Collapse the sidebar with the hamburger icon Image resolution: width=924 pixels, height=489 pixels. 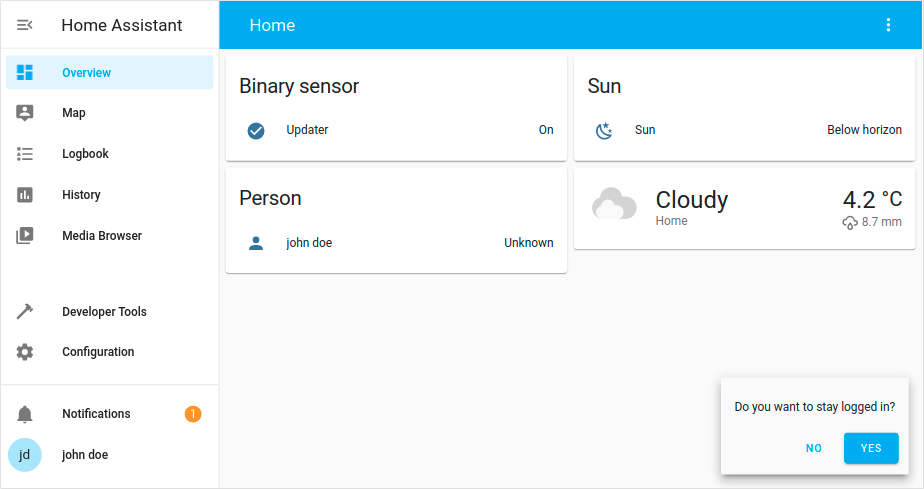24,25
